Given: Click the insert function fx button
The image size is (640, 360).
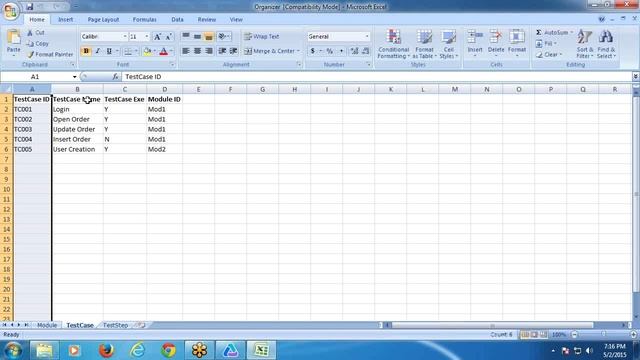Looking at the screenshot, I should coord(116,77).
